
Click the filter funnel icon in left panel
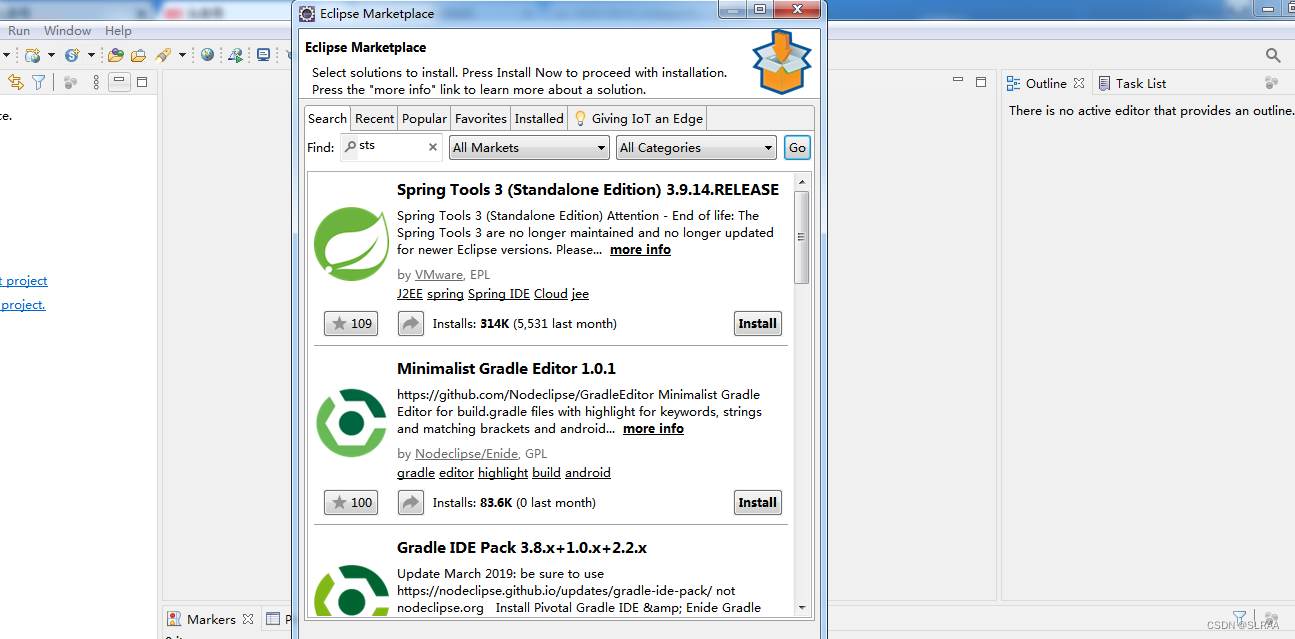click(38, 82)
